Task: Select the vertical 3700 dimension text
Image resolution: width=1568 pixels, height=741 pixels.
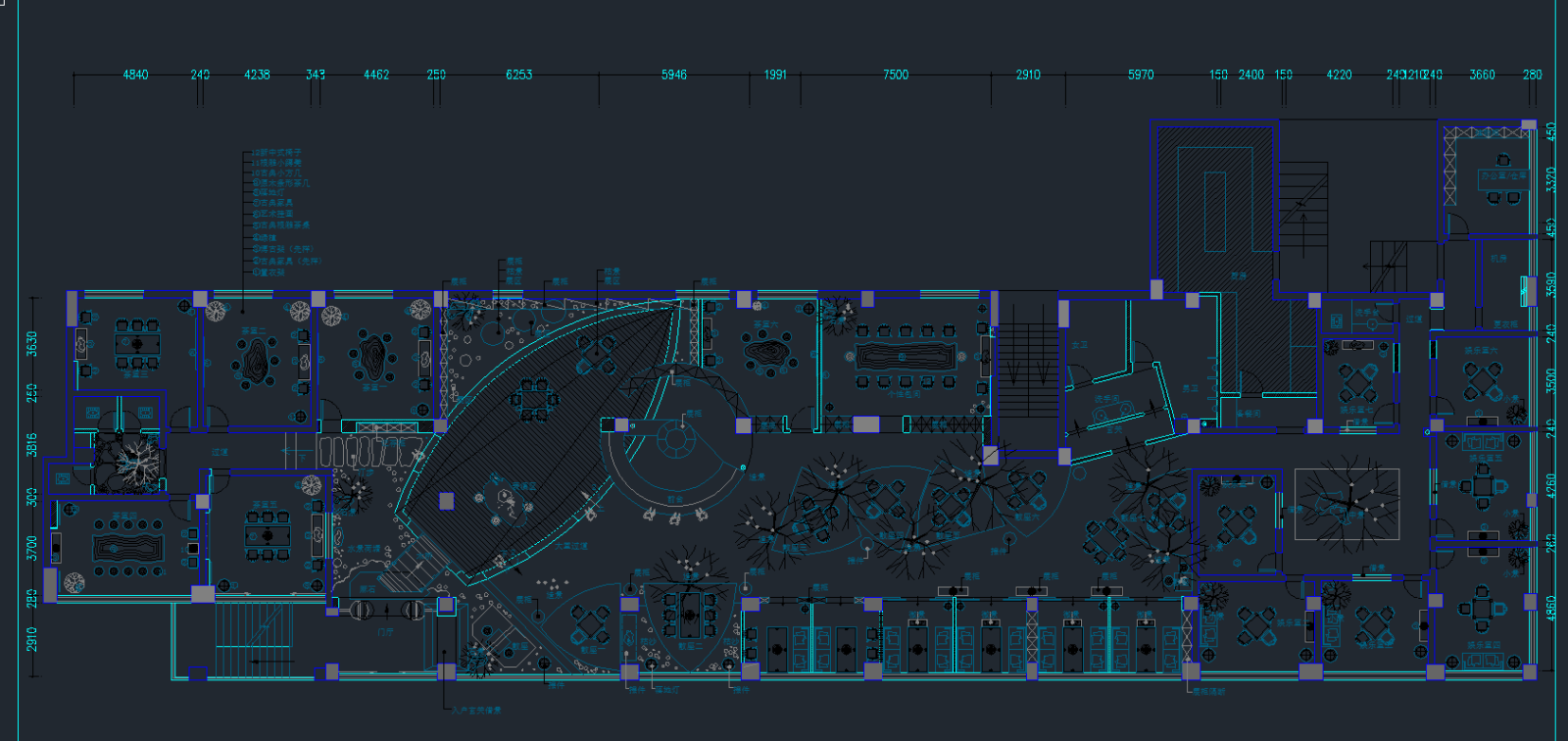Action: pos(32,547)
